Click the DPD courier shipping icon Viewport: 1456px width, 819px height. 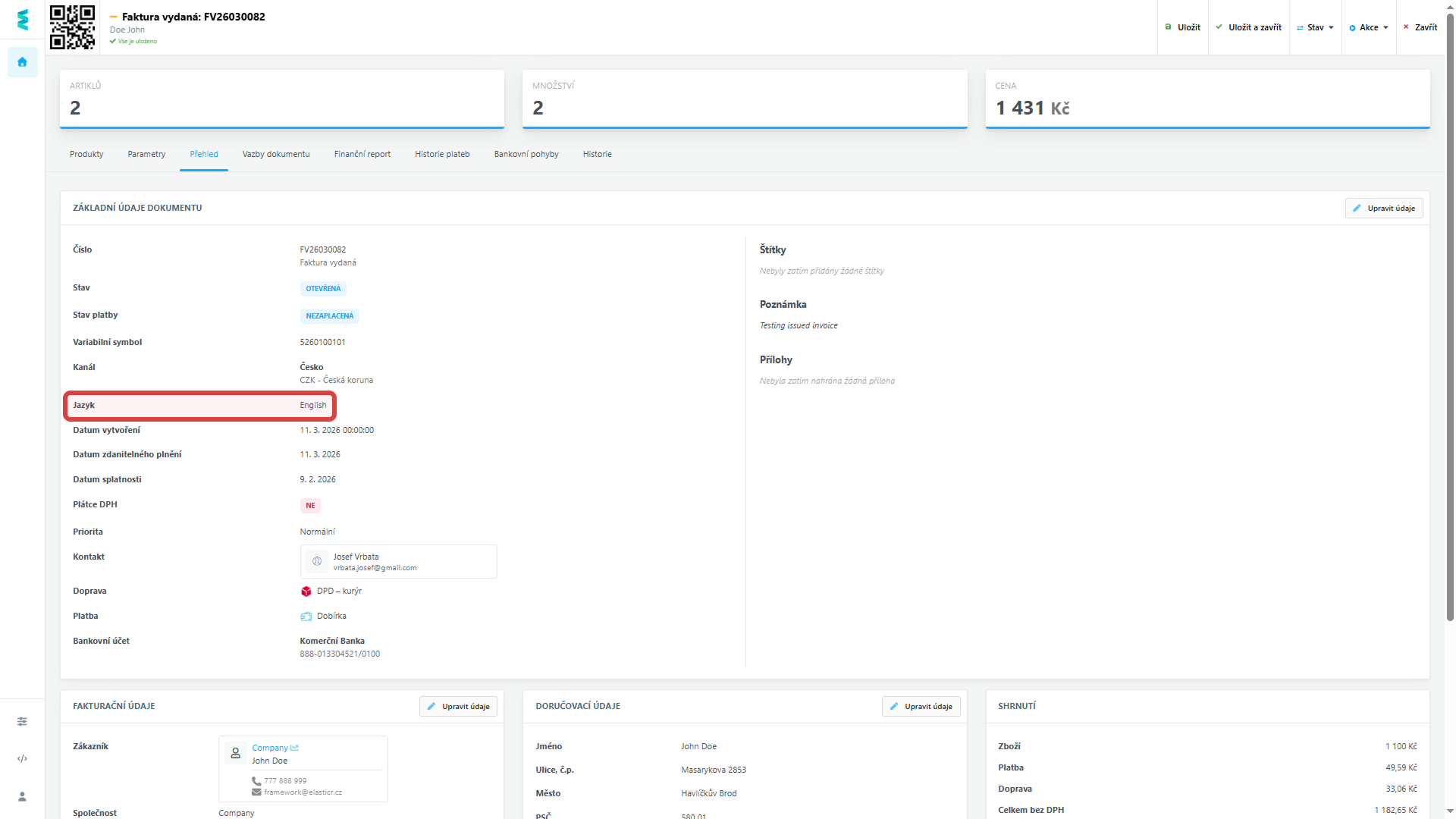(x=306, y=591)
